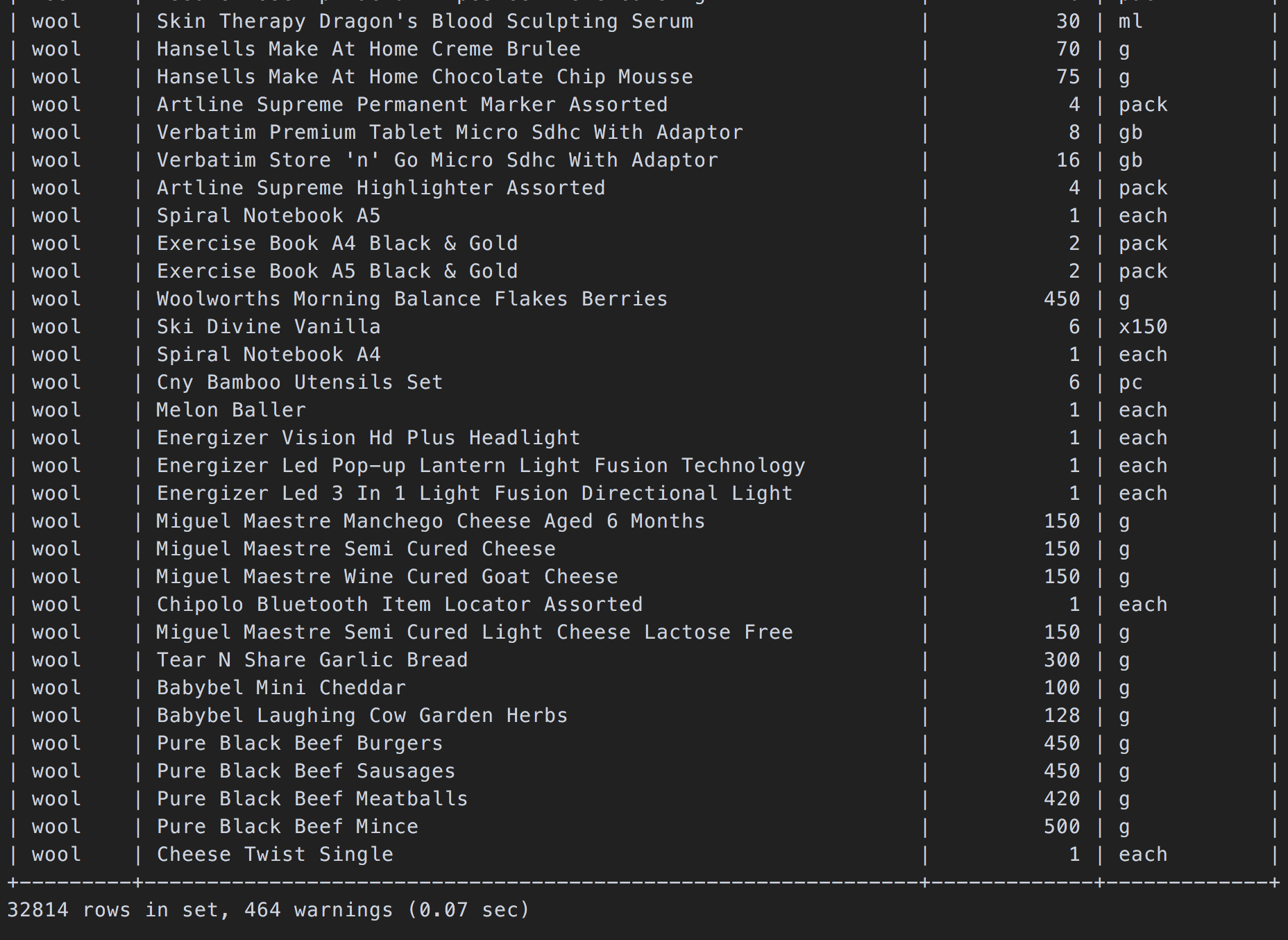Select quantity 500 in Beef Mince row
The width and height of the screenshot is (1288, 940).
[x=1062, y=827]
